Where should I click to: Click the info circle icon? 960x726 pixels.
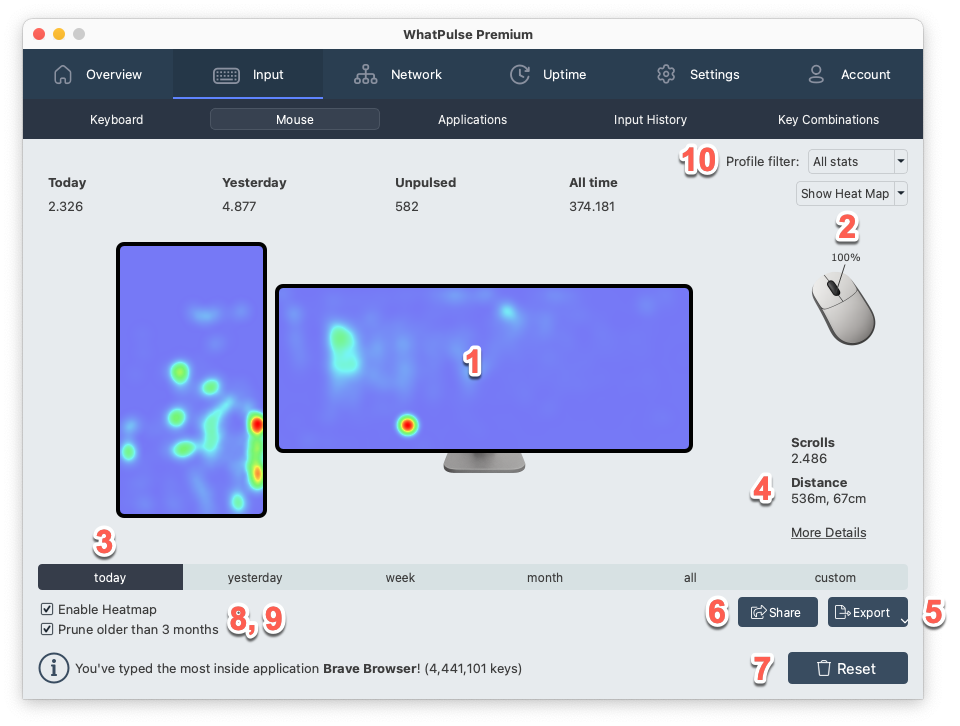point(53,668)
